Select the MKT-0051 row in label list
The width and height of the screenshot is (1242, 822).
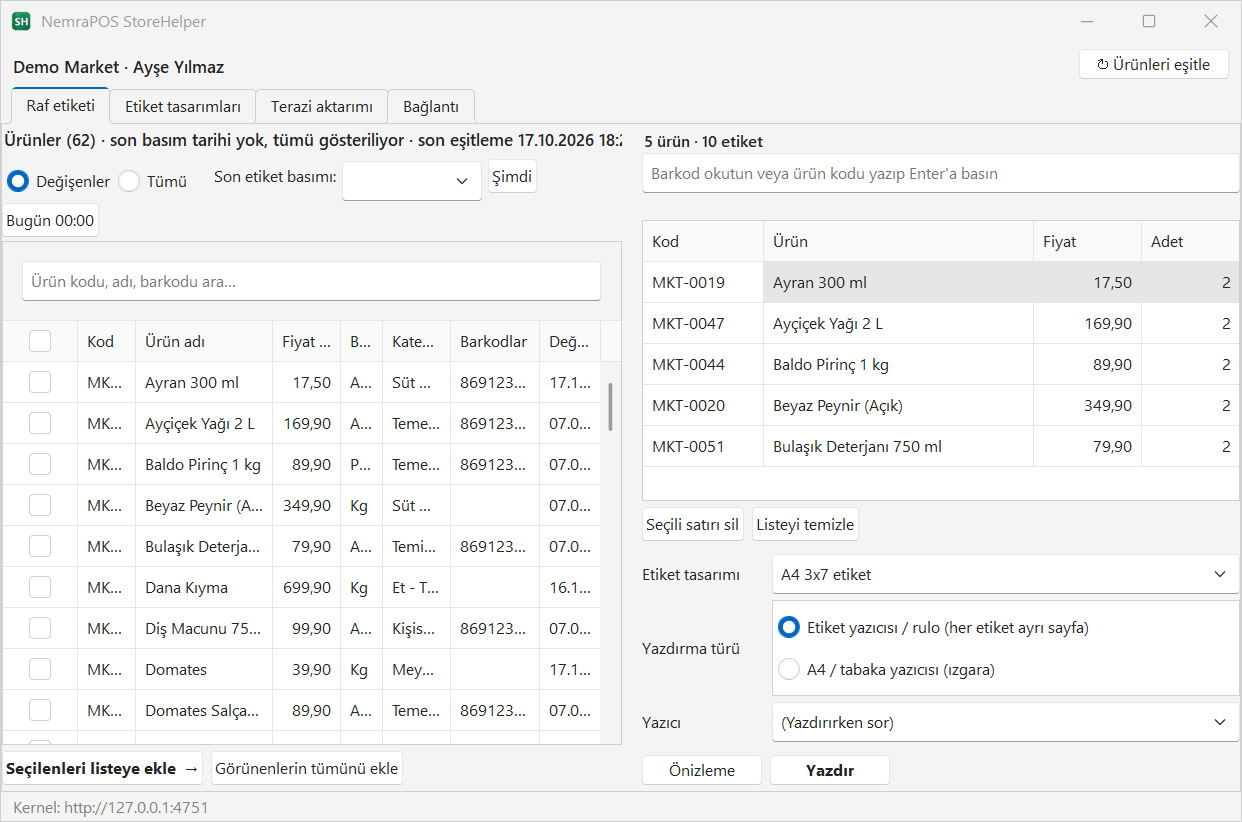940,446
